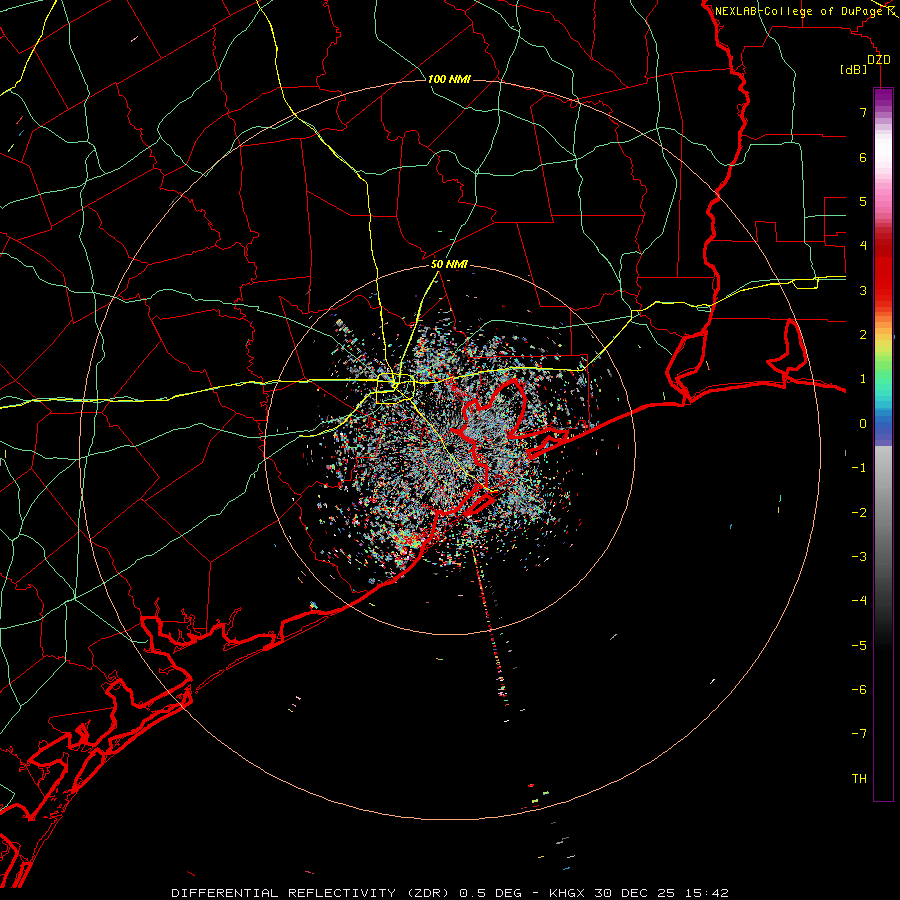Click the 4 value on color scale
Image resolution: width=900 pixels, height=900 pixels.
tap(863, 246)
